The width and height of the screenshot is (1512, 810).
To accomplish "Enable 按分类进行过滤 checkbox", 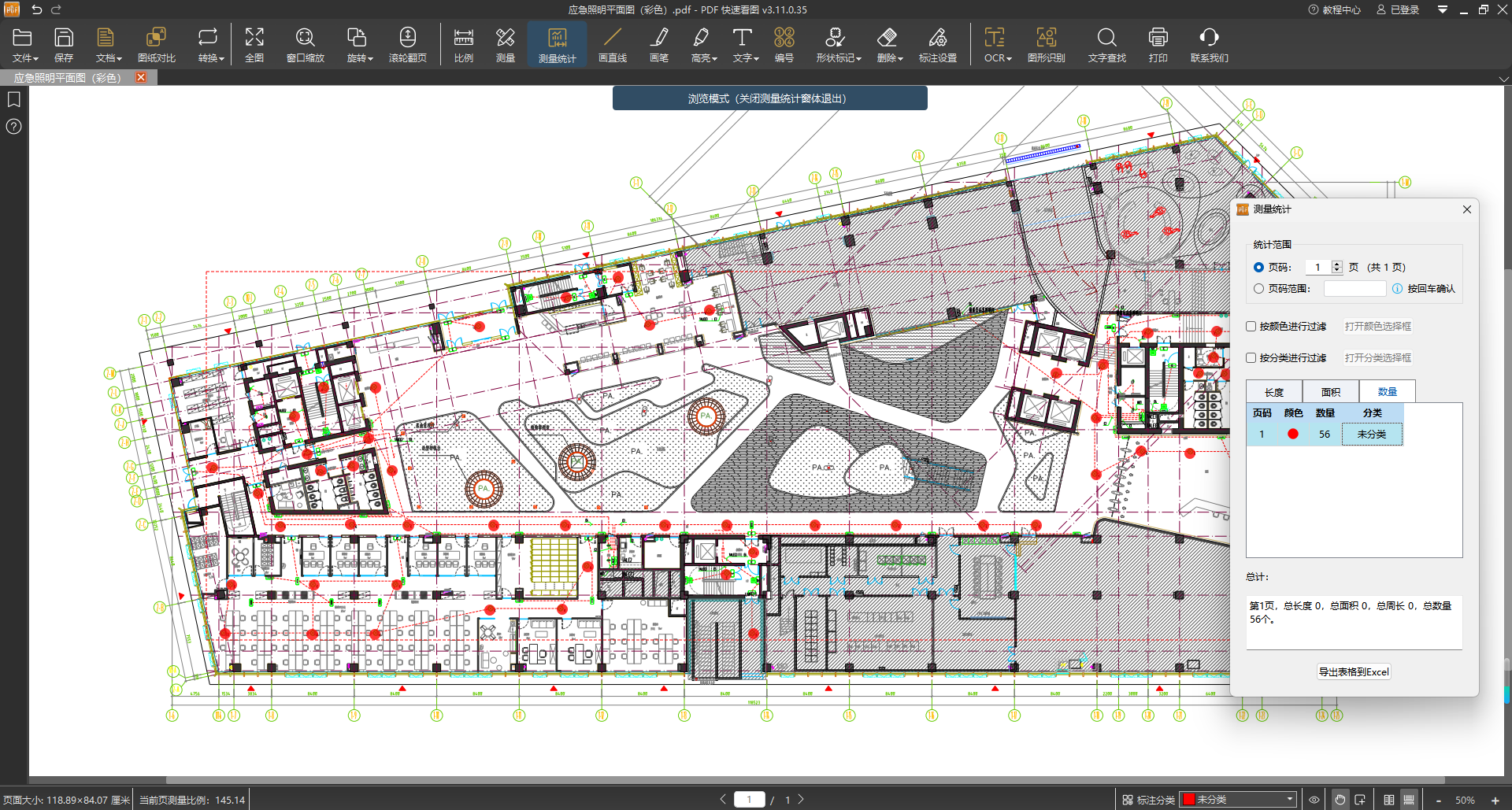I will [x=1251, y=357].
